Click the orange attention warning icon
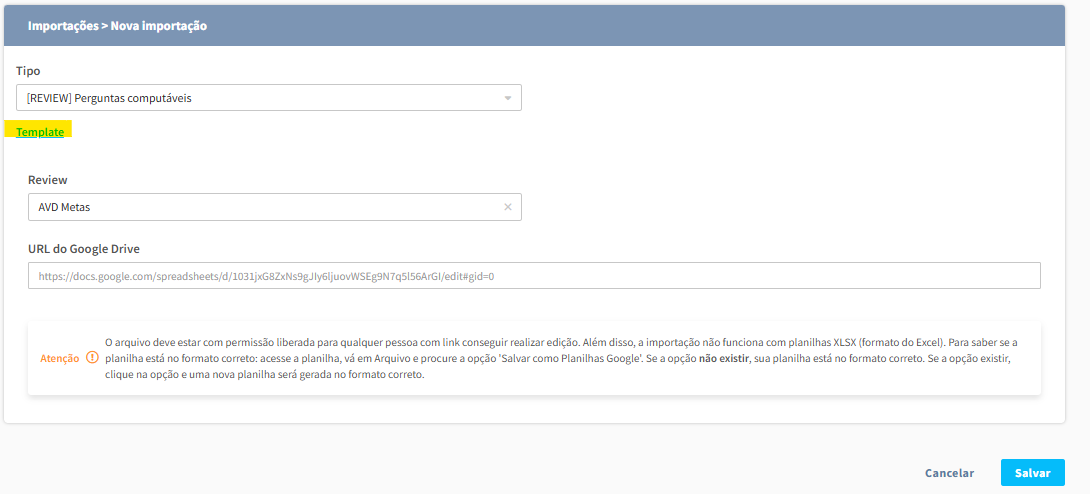The width and height of the screenshot is (1090, 494). [92, 359]
